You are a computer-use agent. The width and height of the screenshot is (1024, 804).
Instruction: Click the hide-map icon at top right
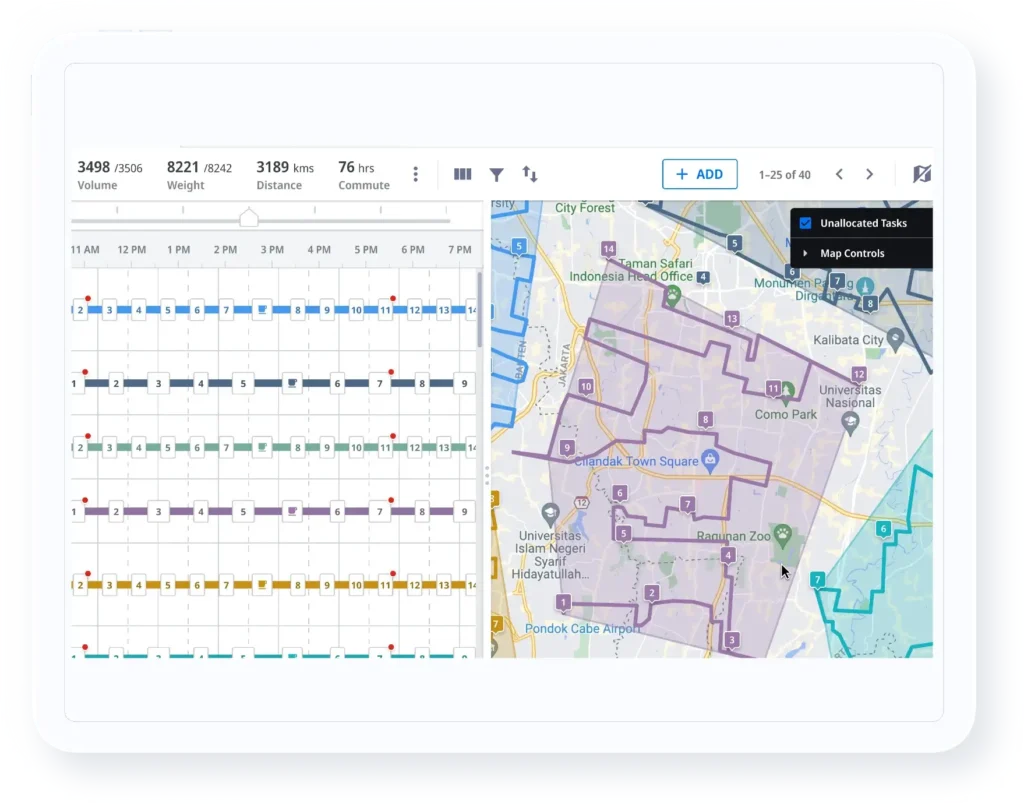pos(921,173)
